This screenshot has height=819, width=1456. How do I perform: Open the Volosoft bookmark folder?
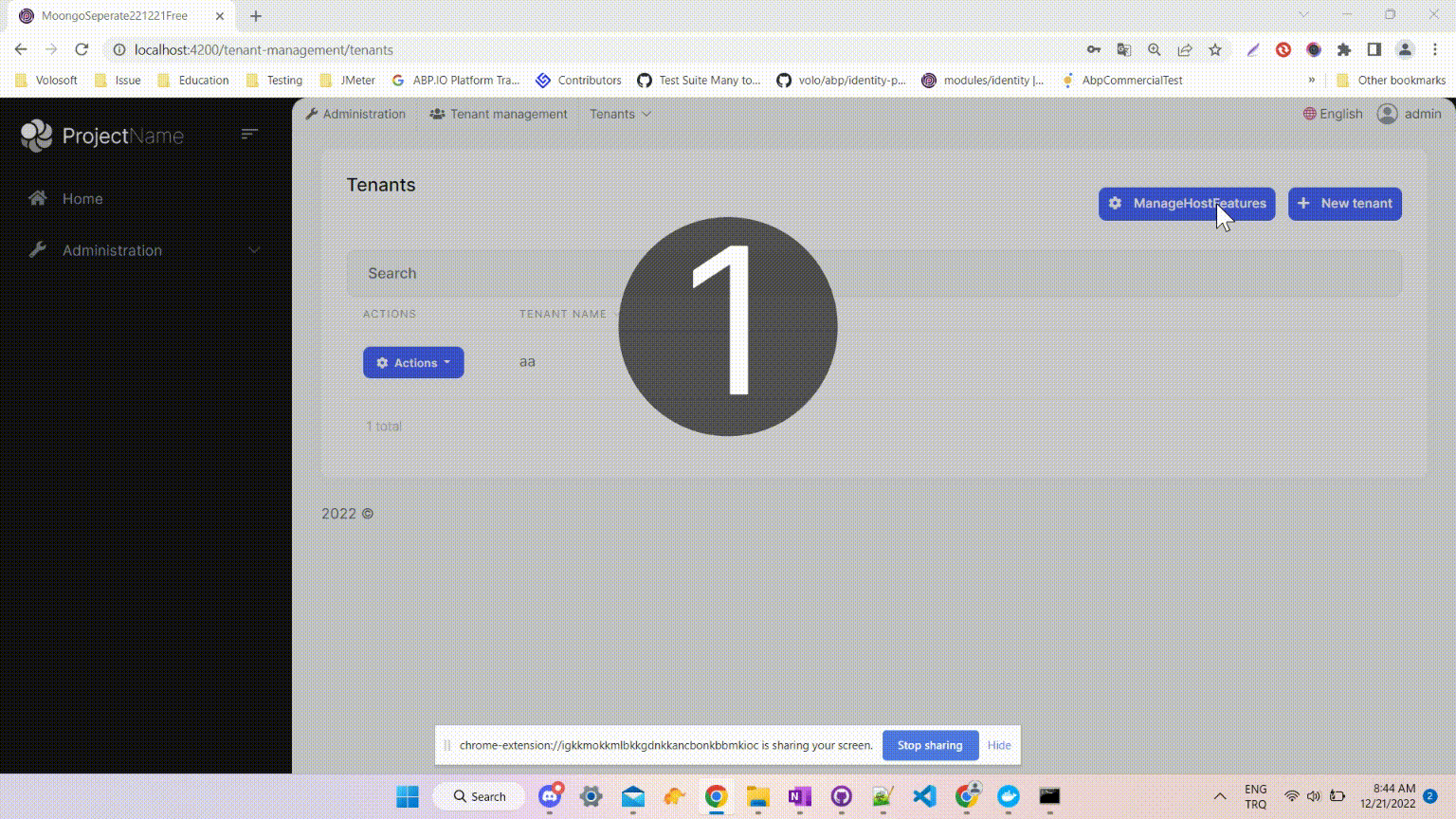(x=46, y=81)
